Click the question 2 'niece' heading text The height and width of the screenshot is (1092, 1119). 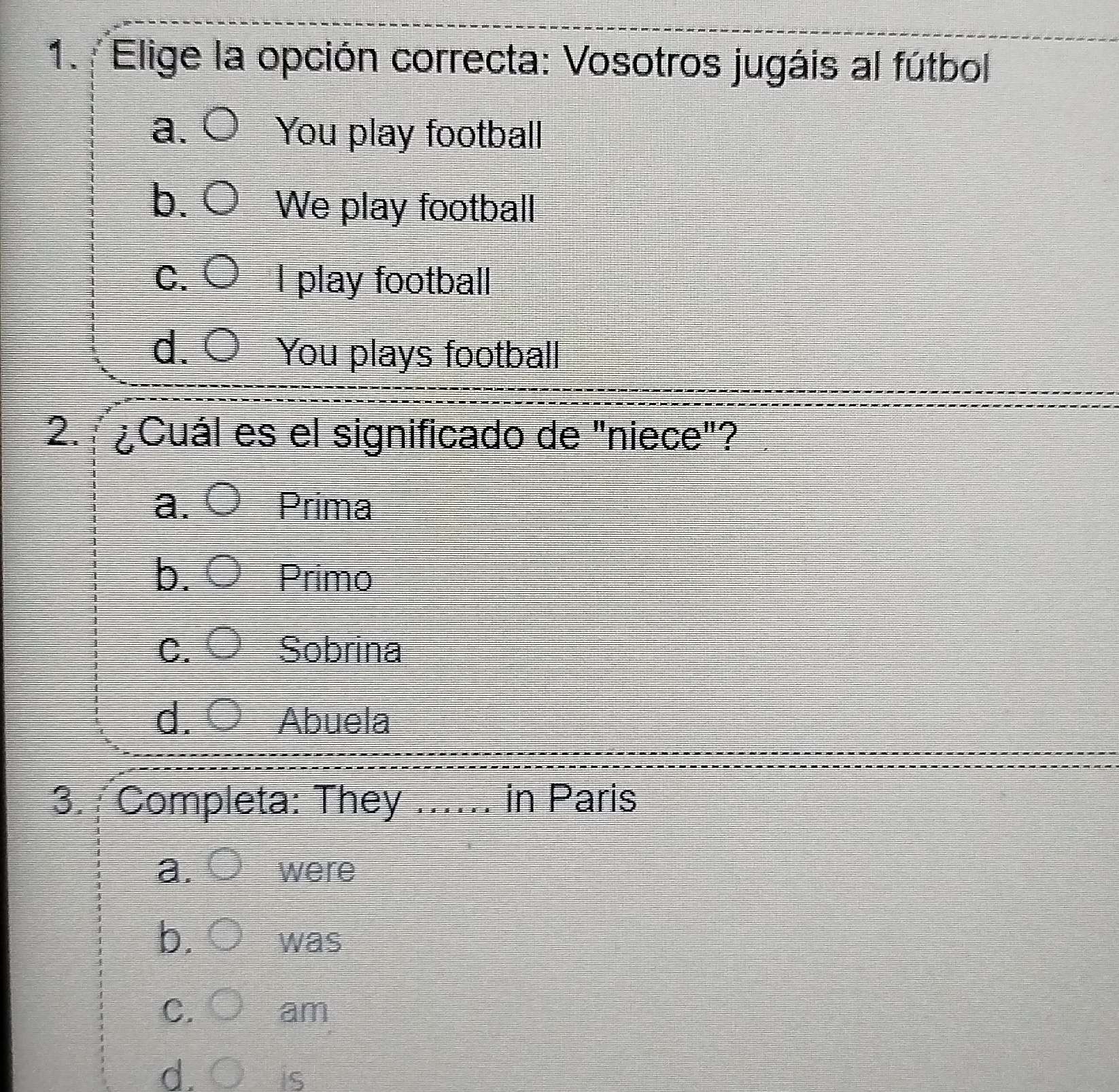(427, 437)
